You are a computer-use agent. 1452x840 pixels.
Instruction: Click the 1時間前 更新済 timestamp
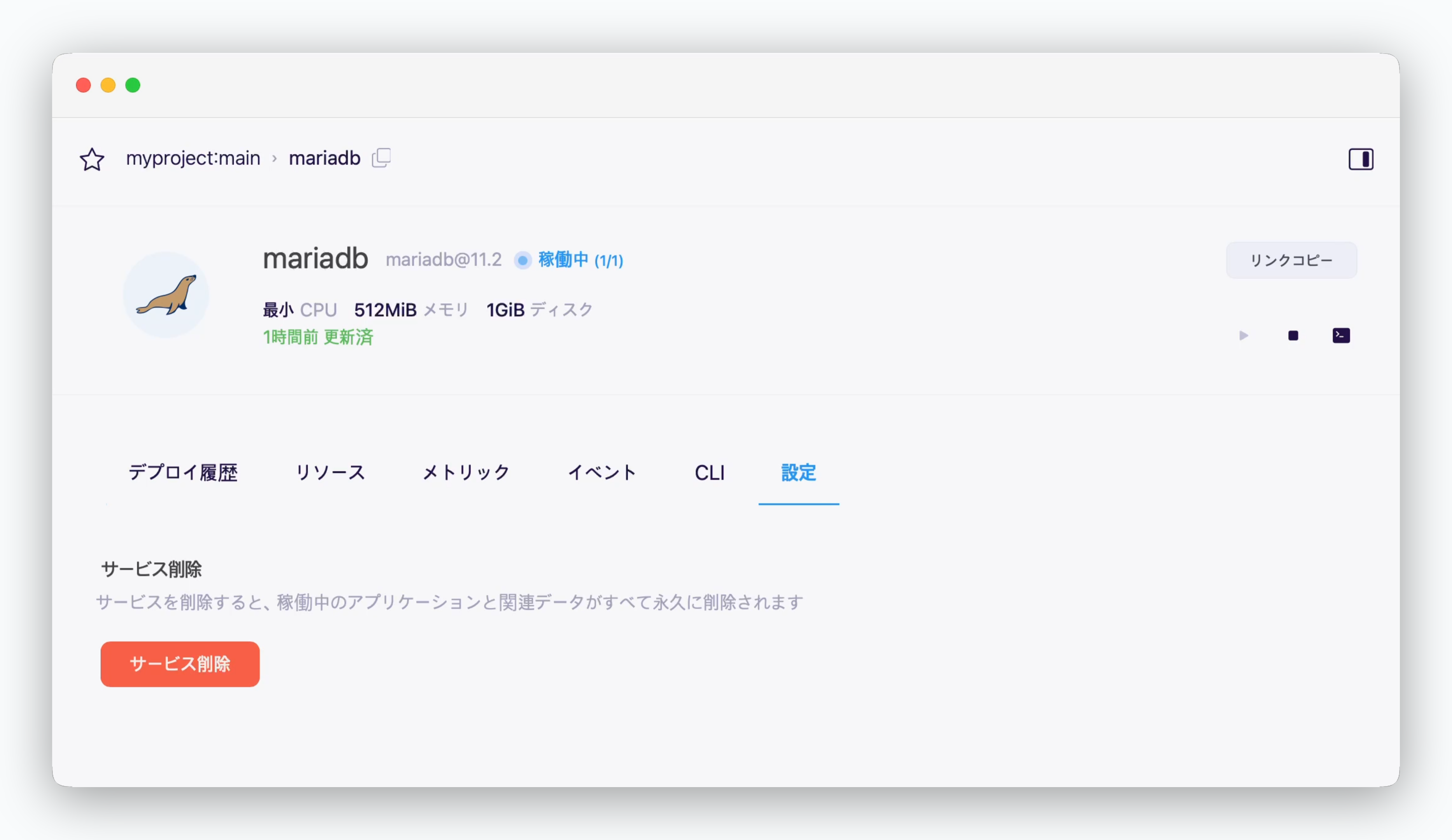317,337
